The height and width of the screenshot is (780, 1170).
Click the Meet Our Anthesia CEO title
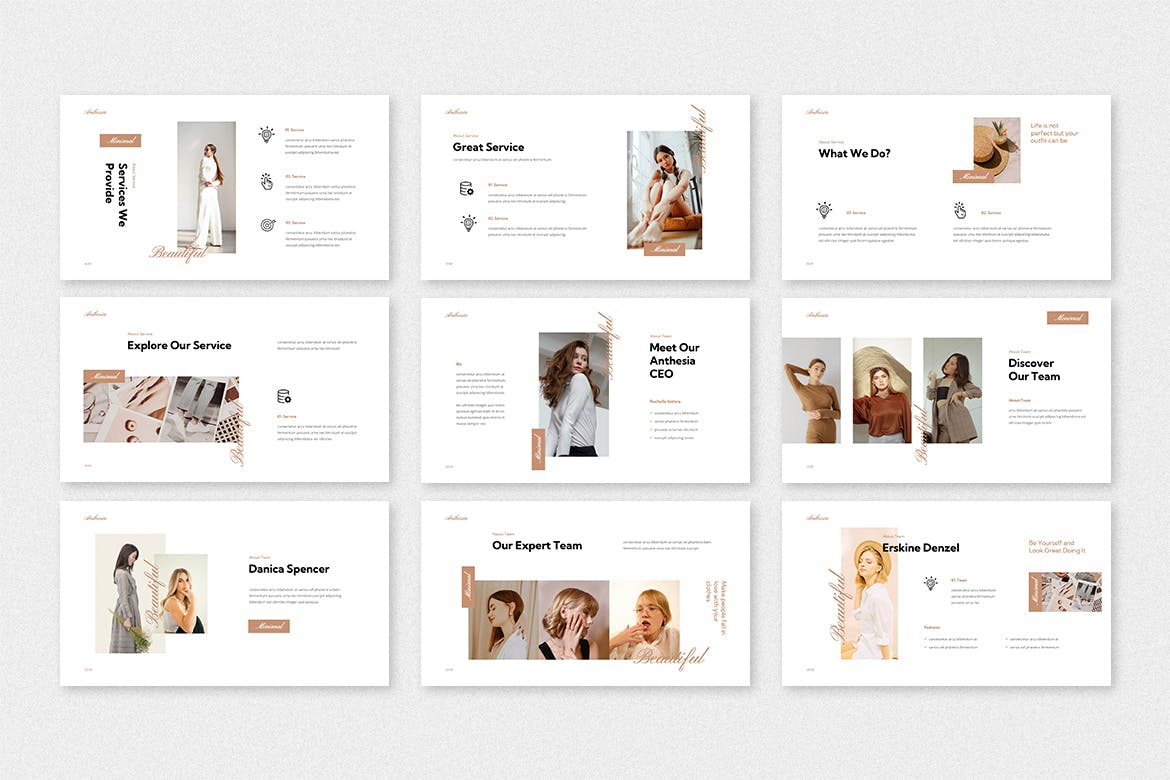(674, 361)
